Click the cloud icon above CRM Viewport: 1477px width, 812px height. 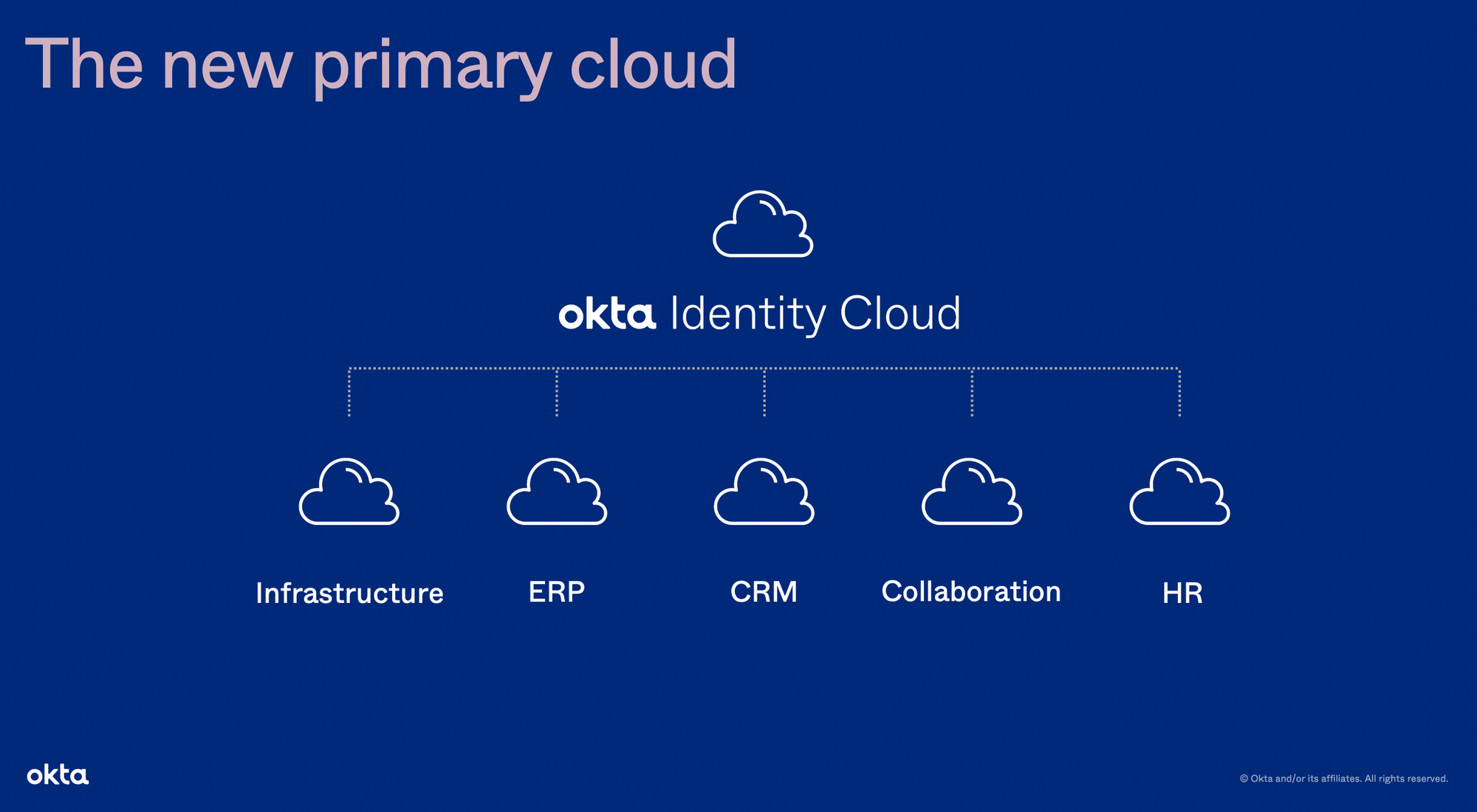tap(764, 492)
